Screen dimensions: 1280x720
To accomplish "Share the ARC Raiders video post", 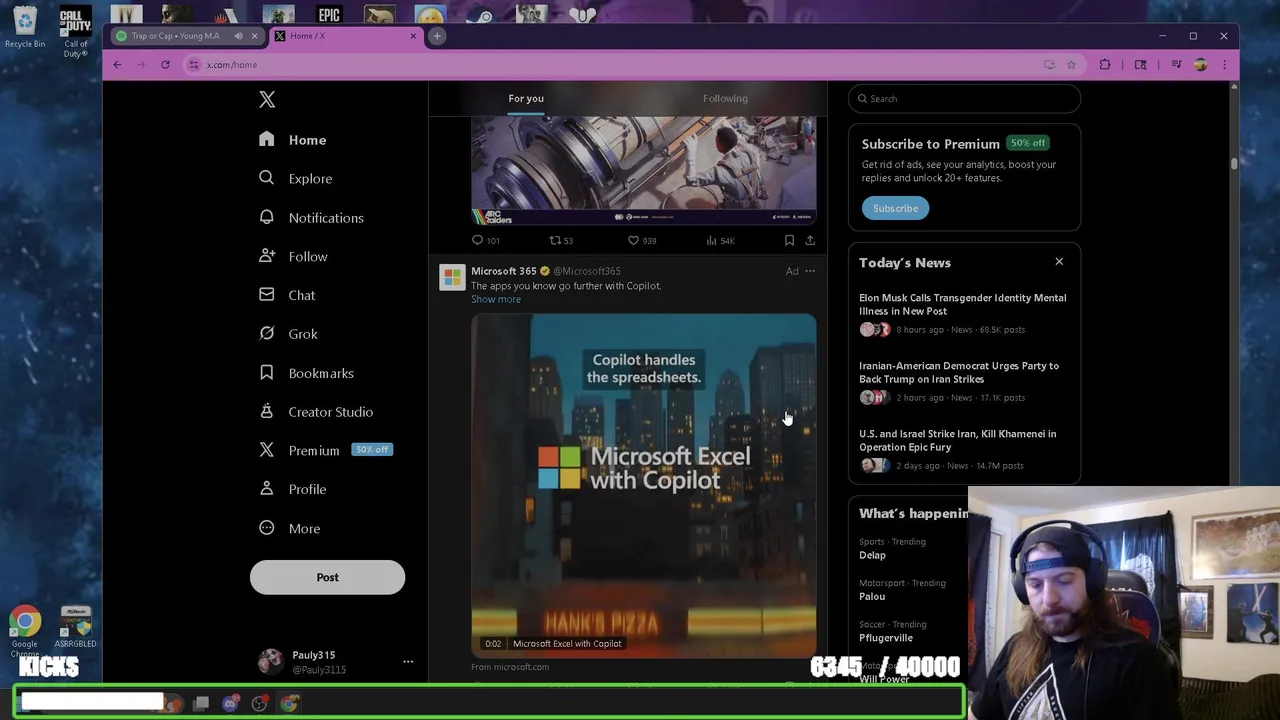I will [x=810, y=240].
